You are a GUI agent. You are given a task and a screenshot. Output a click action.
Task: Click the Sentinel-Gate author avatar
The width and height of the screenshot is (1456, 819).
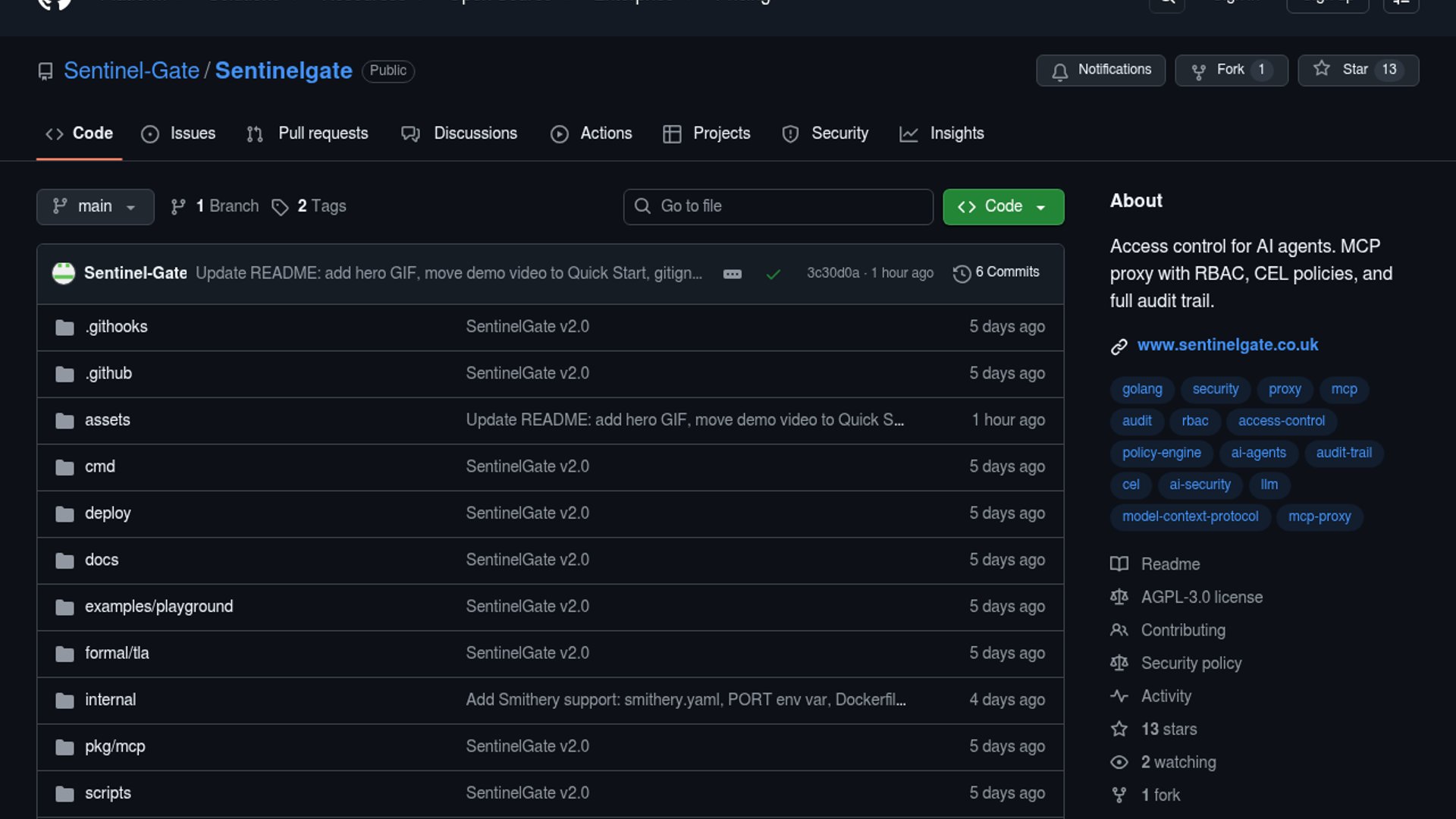coord(64,273)
